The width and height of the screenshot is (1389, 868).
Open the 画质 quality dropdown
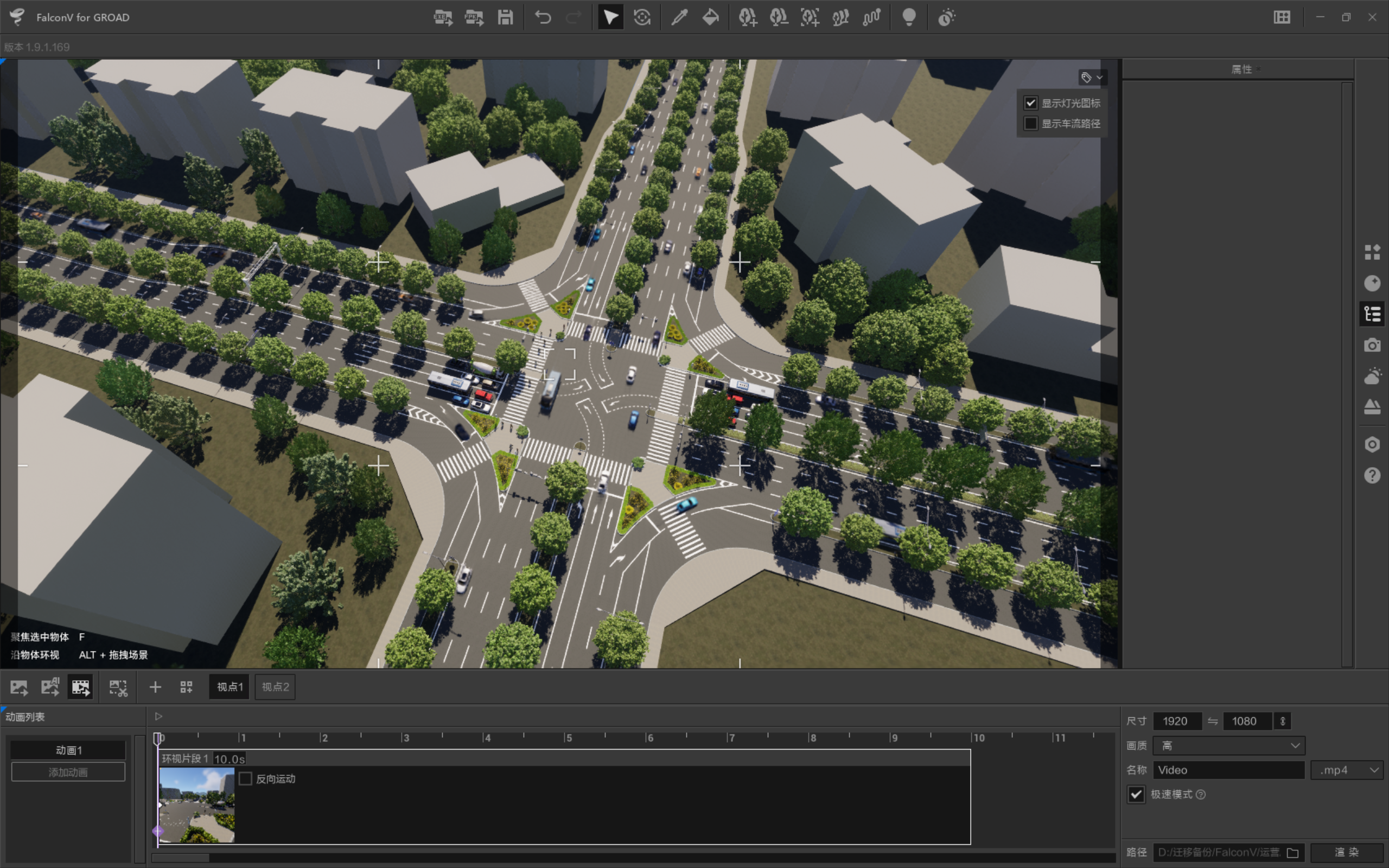point(1228,746)
